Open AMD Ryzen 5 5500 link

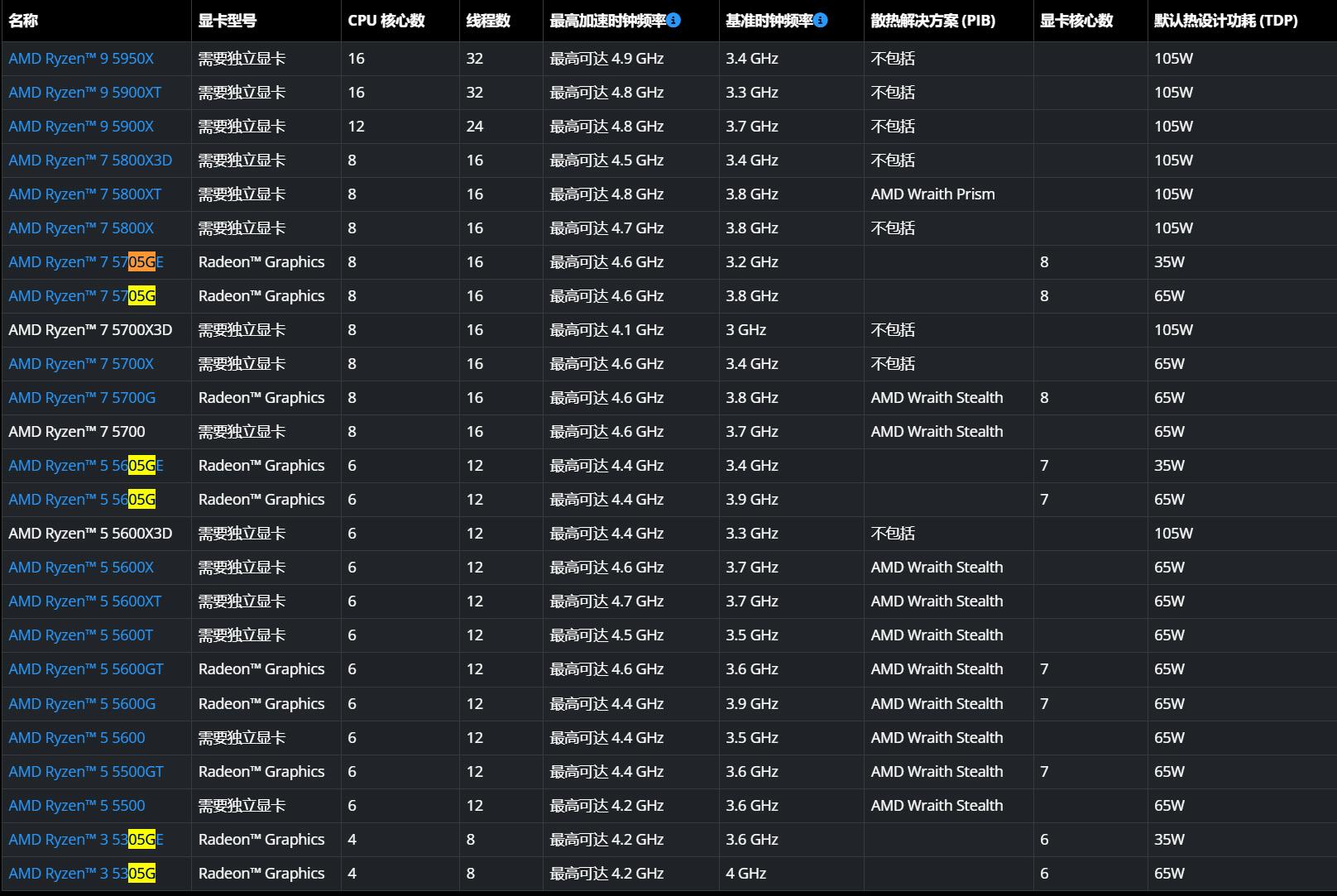point(77,806)
